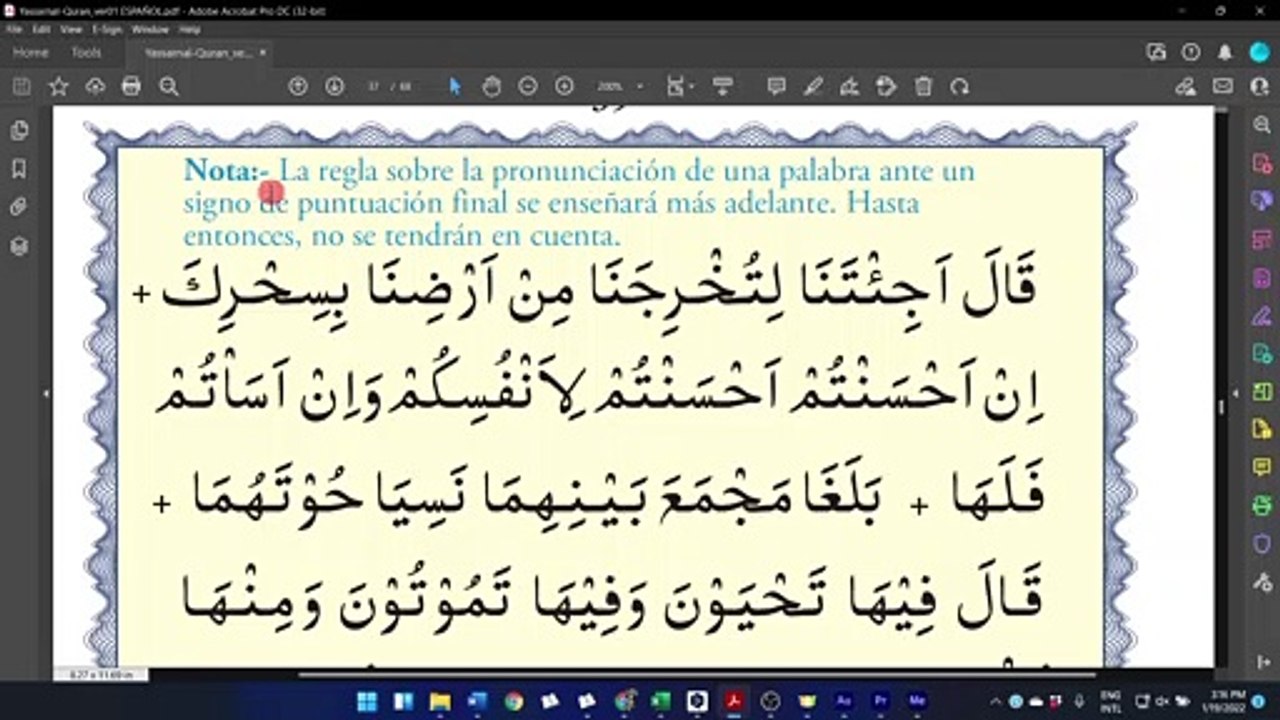1280x720 pixels.
Task: Open the Edit menu
Action: [x=41, y=30]
